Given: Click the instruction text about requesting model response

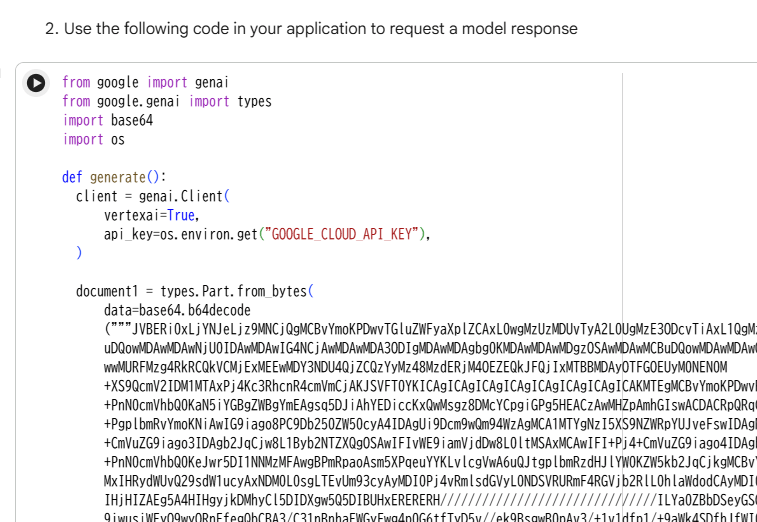Looking at the screenshot, I should click(x=311, y=28).
